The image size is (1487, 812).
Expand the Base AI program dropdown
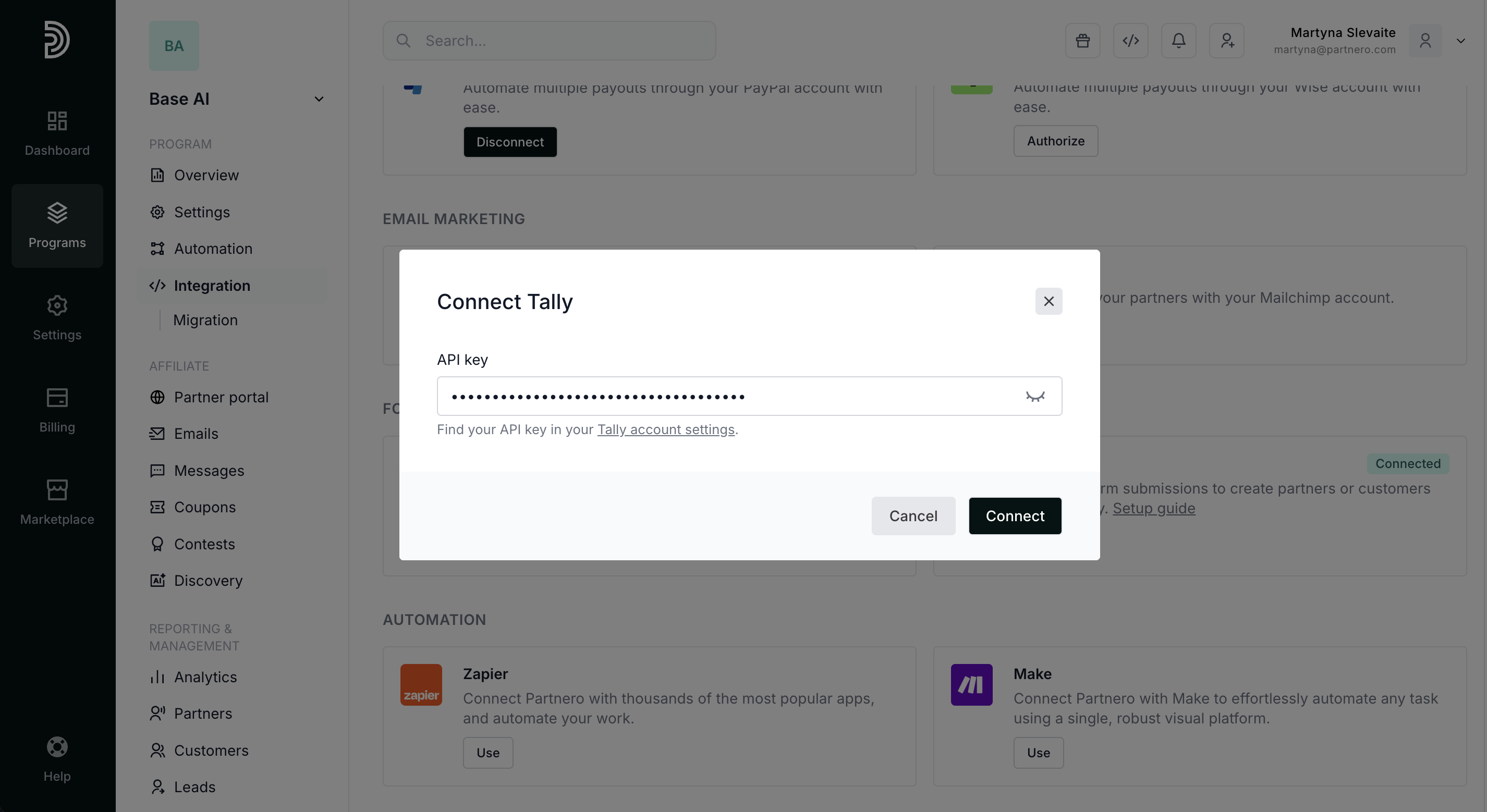tap(319, 99)
